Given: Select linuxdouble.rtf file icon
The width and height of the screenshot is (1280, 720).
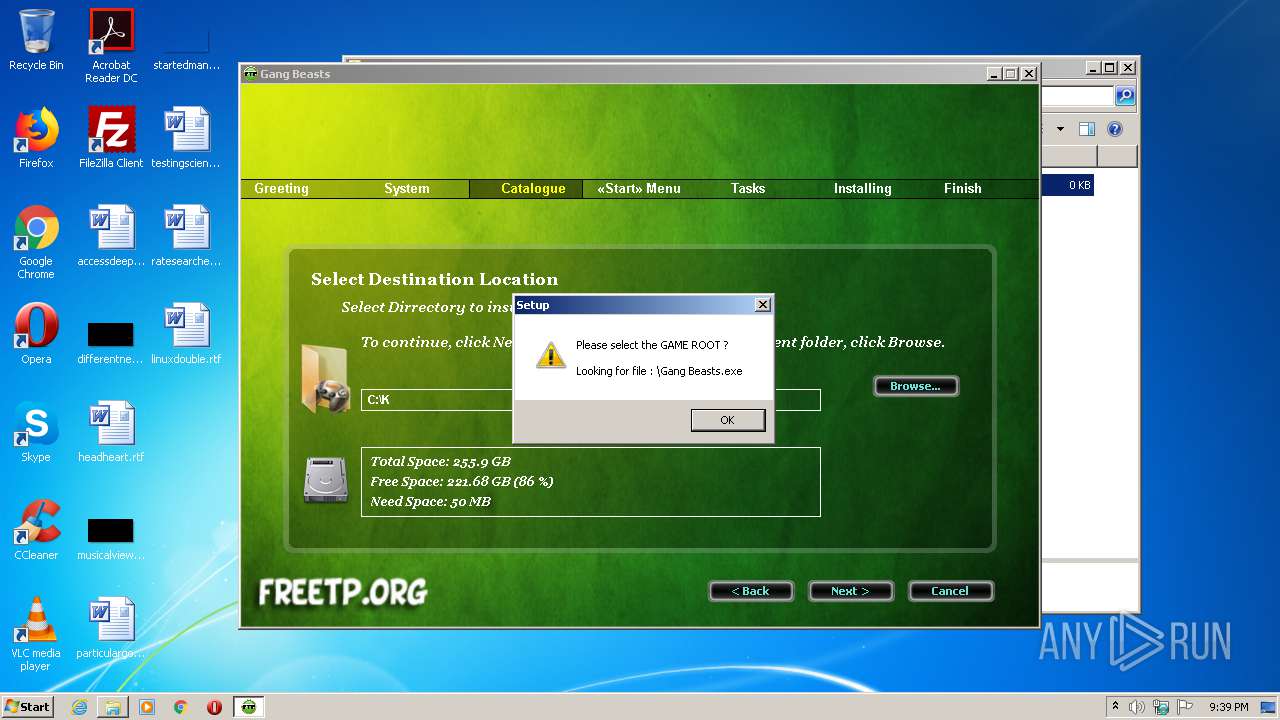Looking at the screenshot, I should pos(186,334).
